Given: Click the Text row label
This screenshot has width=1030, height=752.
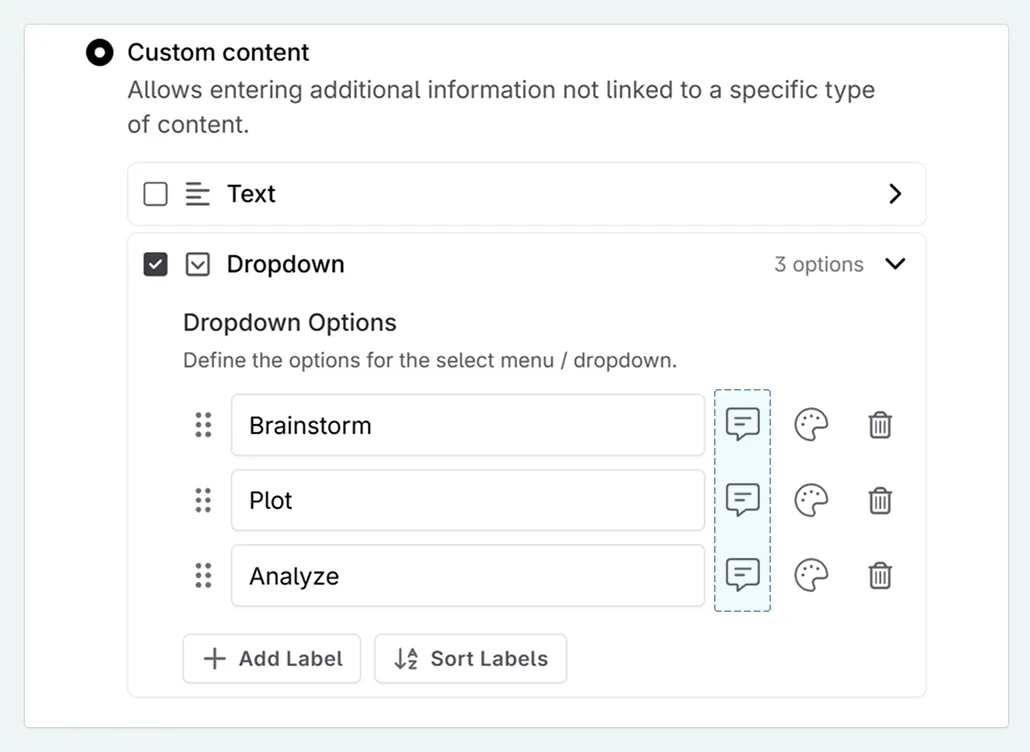Looking at the screenshot, I should pos(251,194).
